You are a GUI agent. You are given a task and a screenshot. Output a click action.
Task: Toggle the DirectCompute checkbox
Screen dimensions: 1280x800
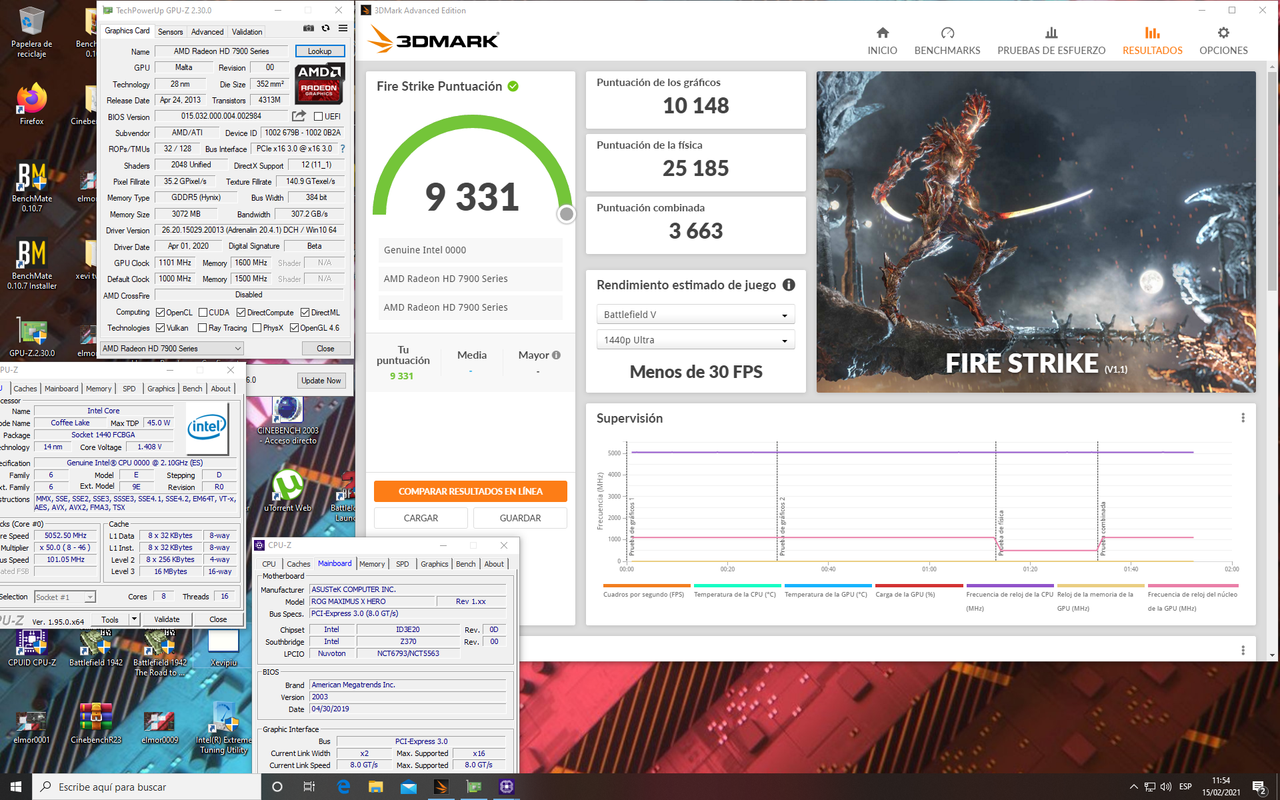coord(243,312)
